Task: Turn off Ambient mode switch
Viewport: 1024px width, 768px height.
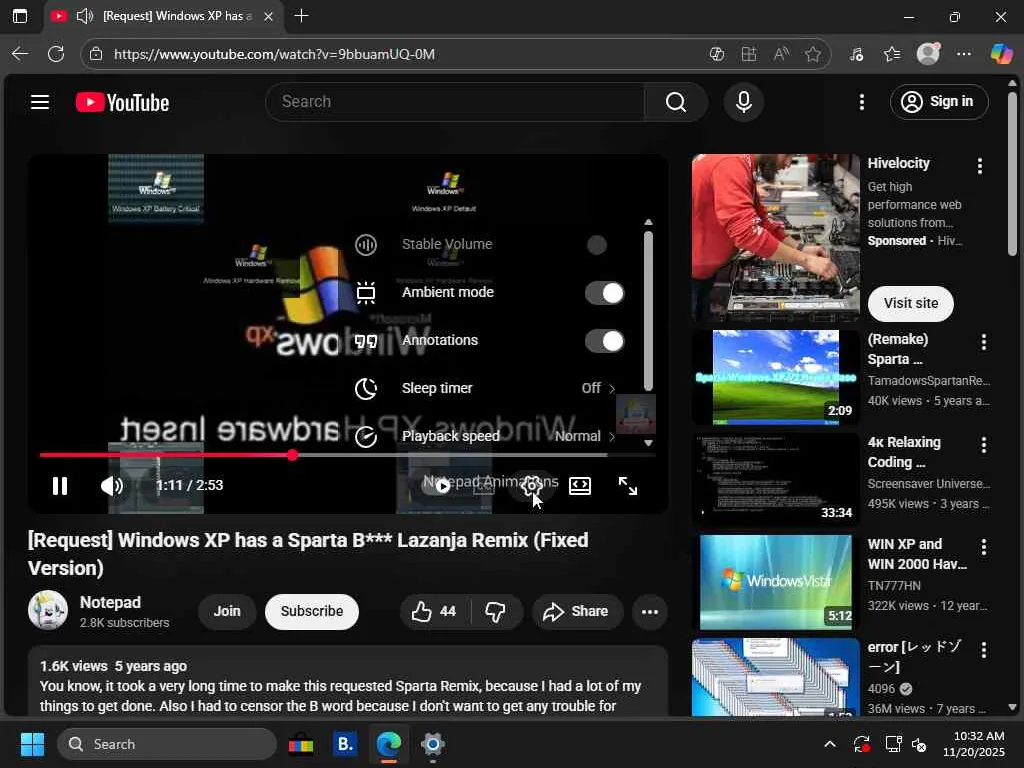Action: [604, 293]
